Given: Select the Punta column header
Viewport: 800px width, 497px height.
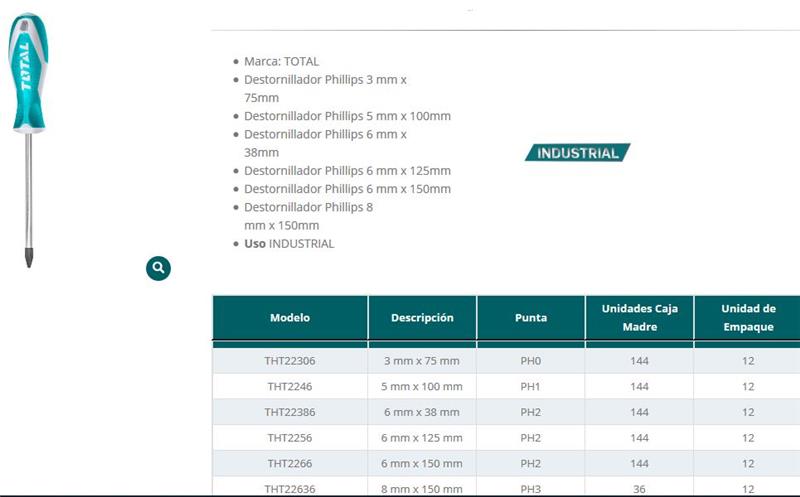Looking at the screenshot, I should pyautogui.click(x=531, y=317).
